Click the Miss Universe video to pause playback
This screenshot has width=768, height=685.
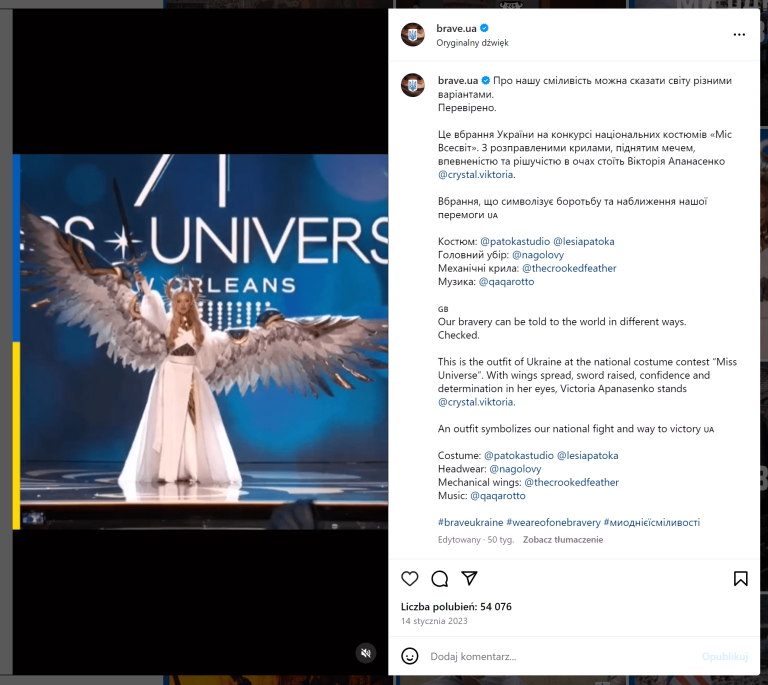tap(200, 340)
